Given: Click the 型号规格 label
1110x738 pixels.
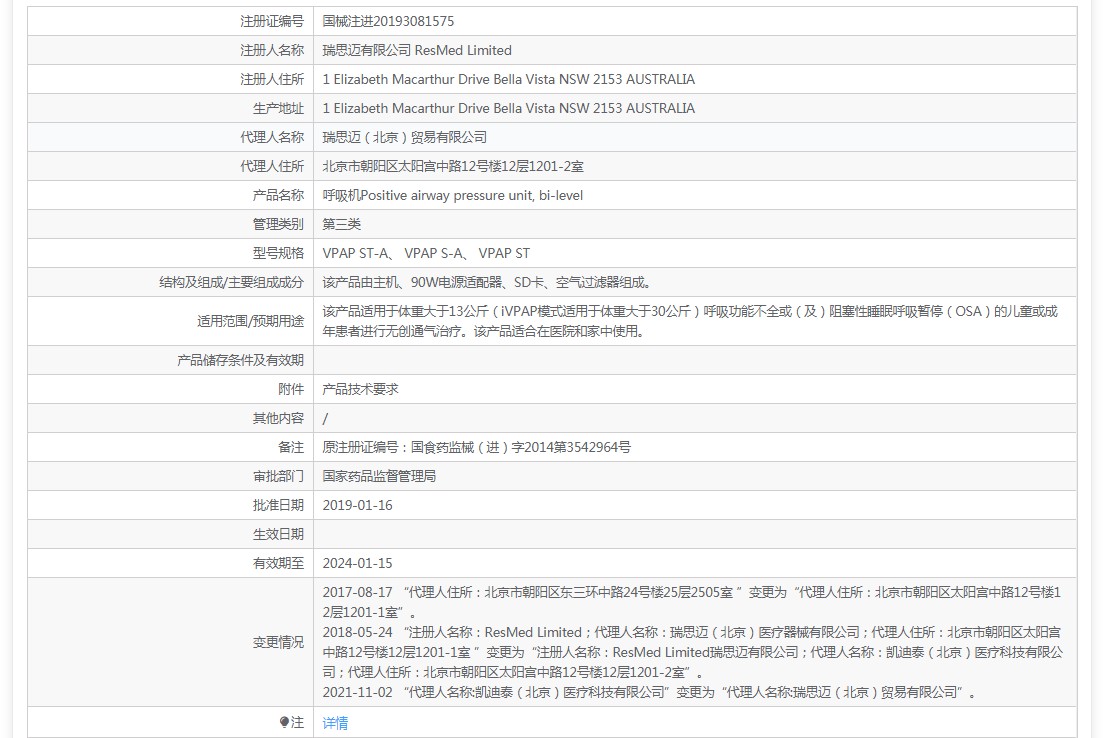Looking at the screenshot, I should [278, 253].
